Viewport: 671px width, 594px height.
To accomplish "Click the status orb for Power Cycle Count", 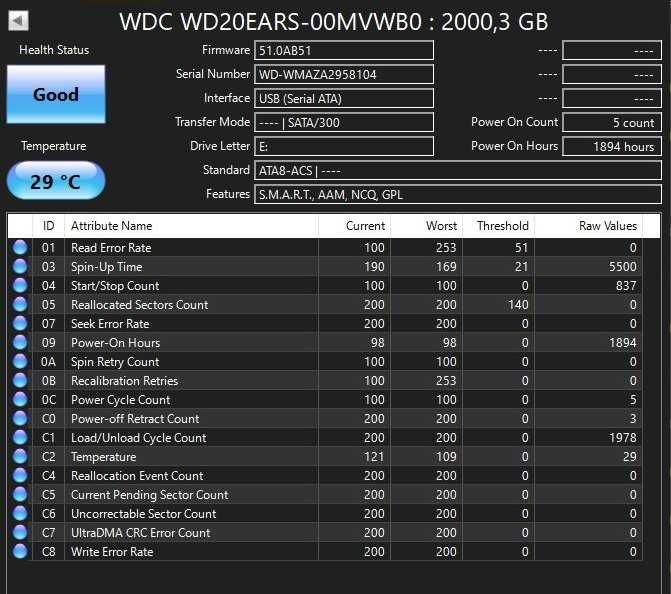I will coord(20,399).
